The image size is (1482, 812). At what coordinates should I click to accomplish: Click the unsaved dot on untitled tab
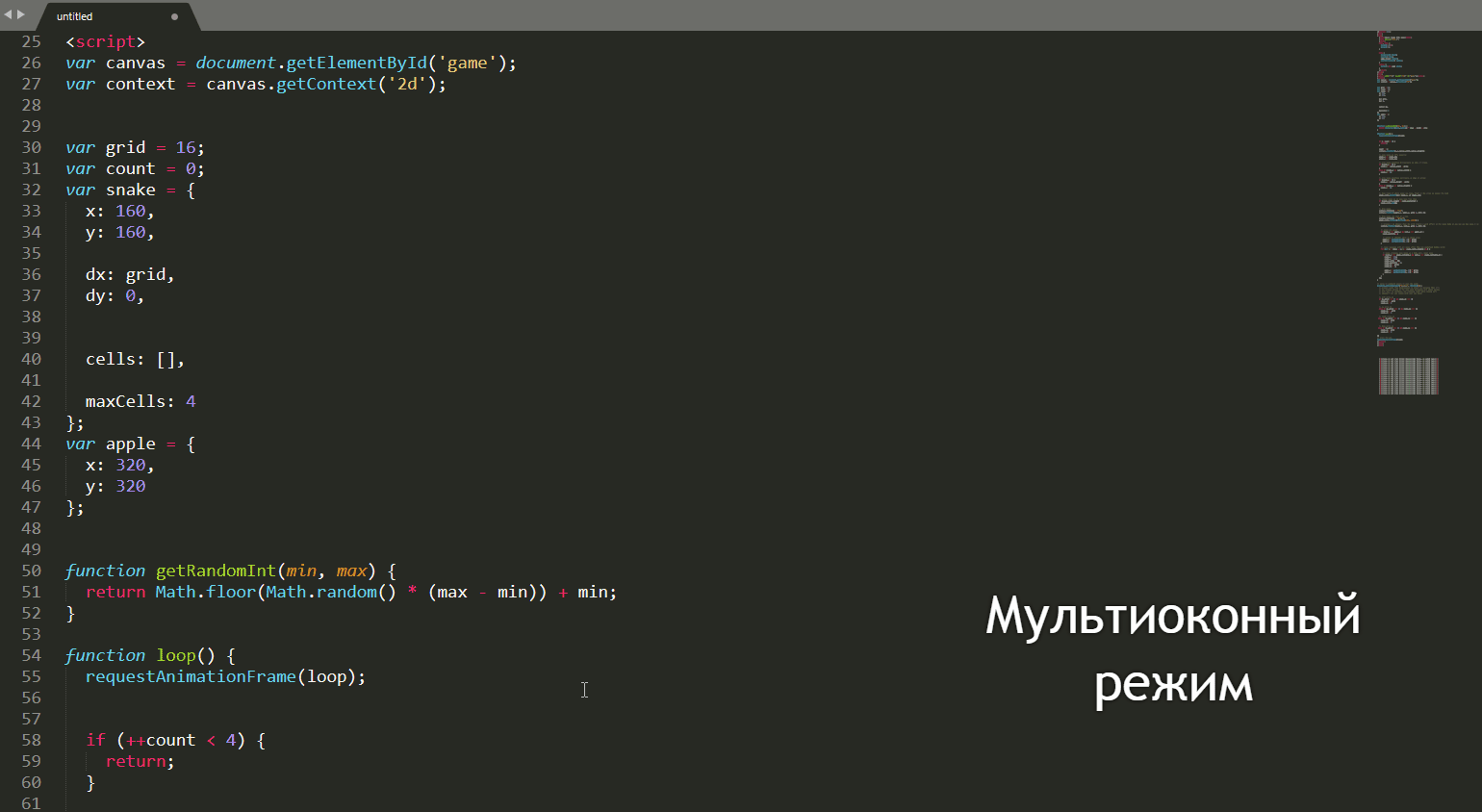174,16
